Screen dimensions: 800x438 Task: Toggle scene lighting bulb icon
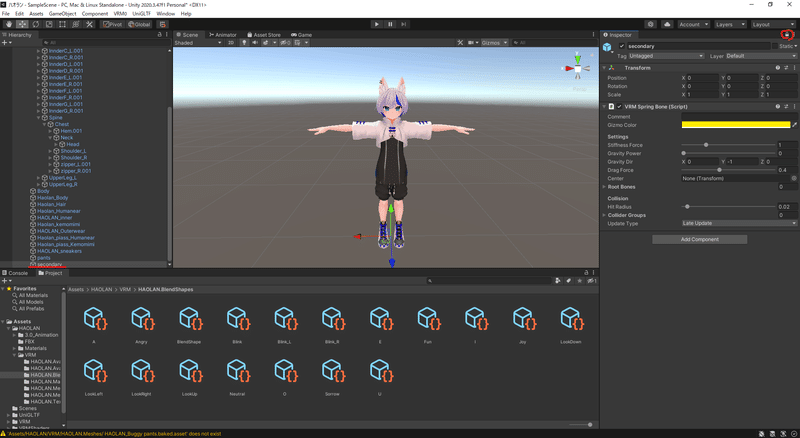[244, 42]
